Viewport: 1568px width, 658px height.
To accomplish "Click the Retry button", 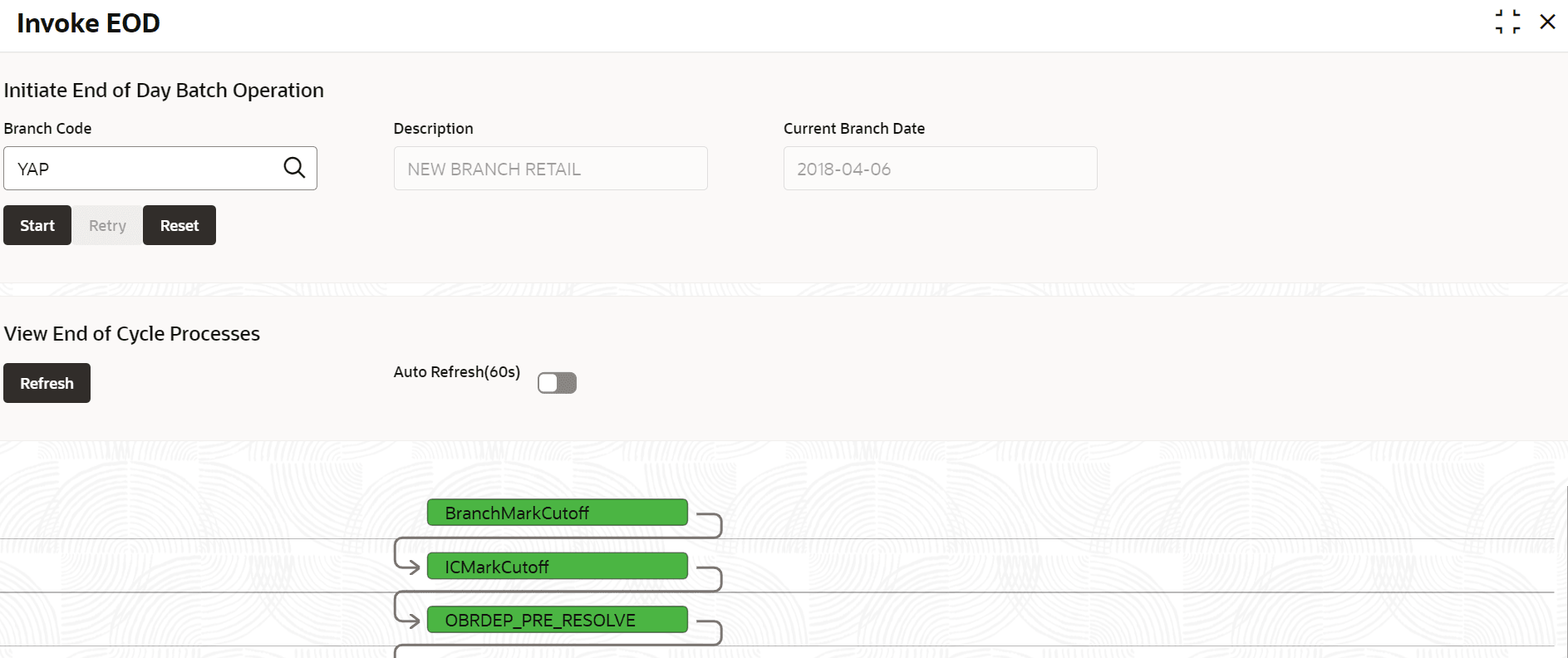I will [x=107, y=225].
